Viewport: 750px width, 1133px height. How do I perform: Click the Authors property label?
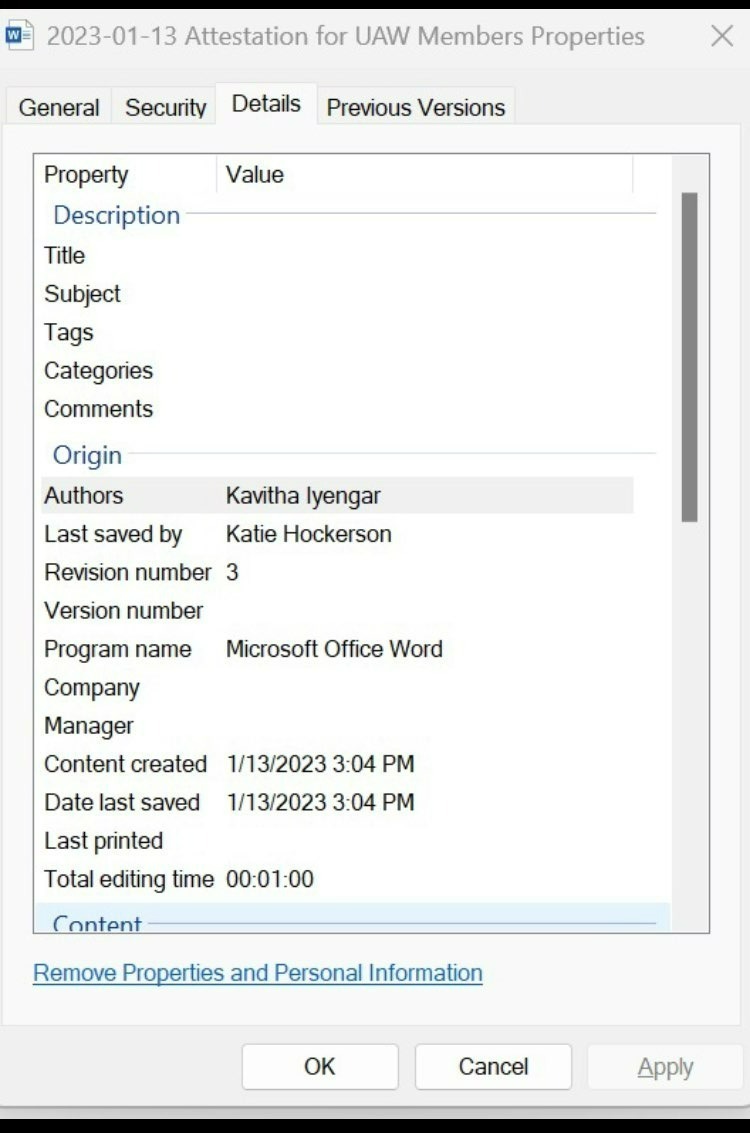pyautogui.click(x=84, y=495)
